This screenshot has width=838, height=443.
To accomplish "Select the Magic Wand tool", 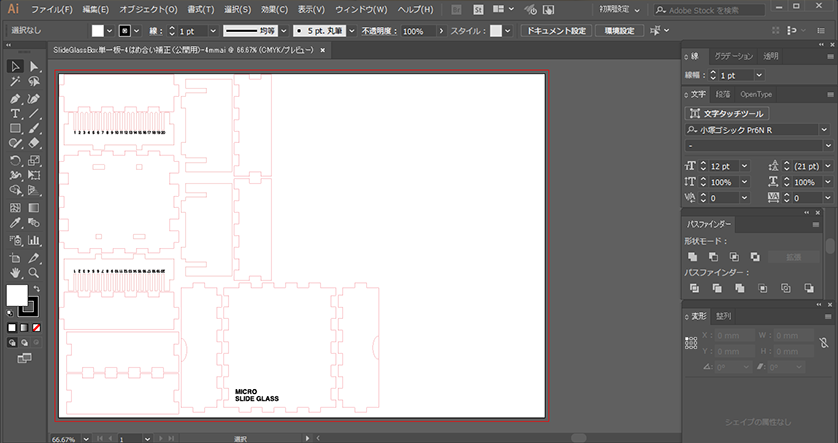I will click(15, 82).
